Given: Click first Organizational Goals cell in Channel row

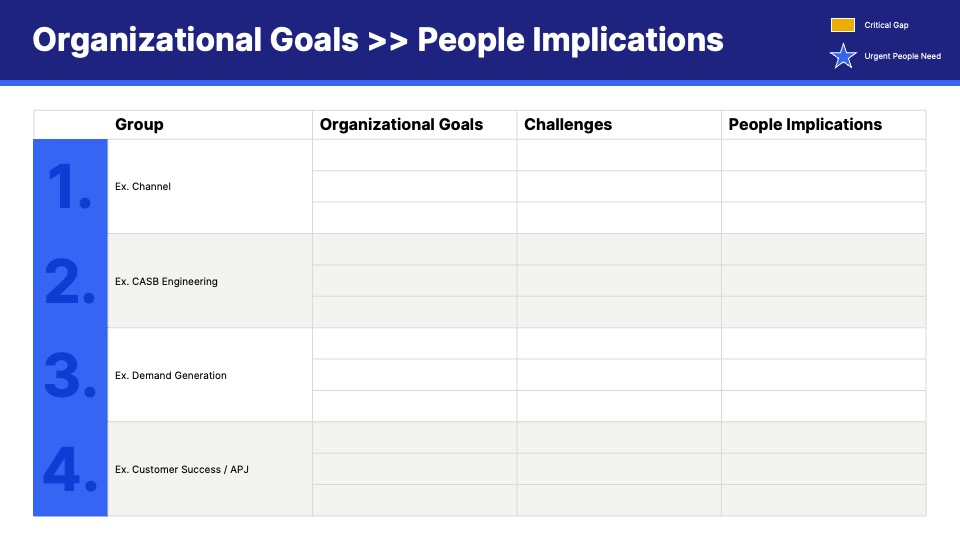Looking at the screenshot, I should click(414, 155).
